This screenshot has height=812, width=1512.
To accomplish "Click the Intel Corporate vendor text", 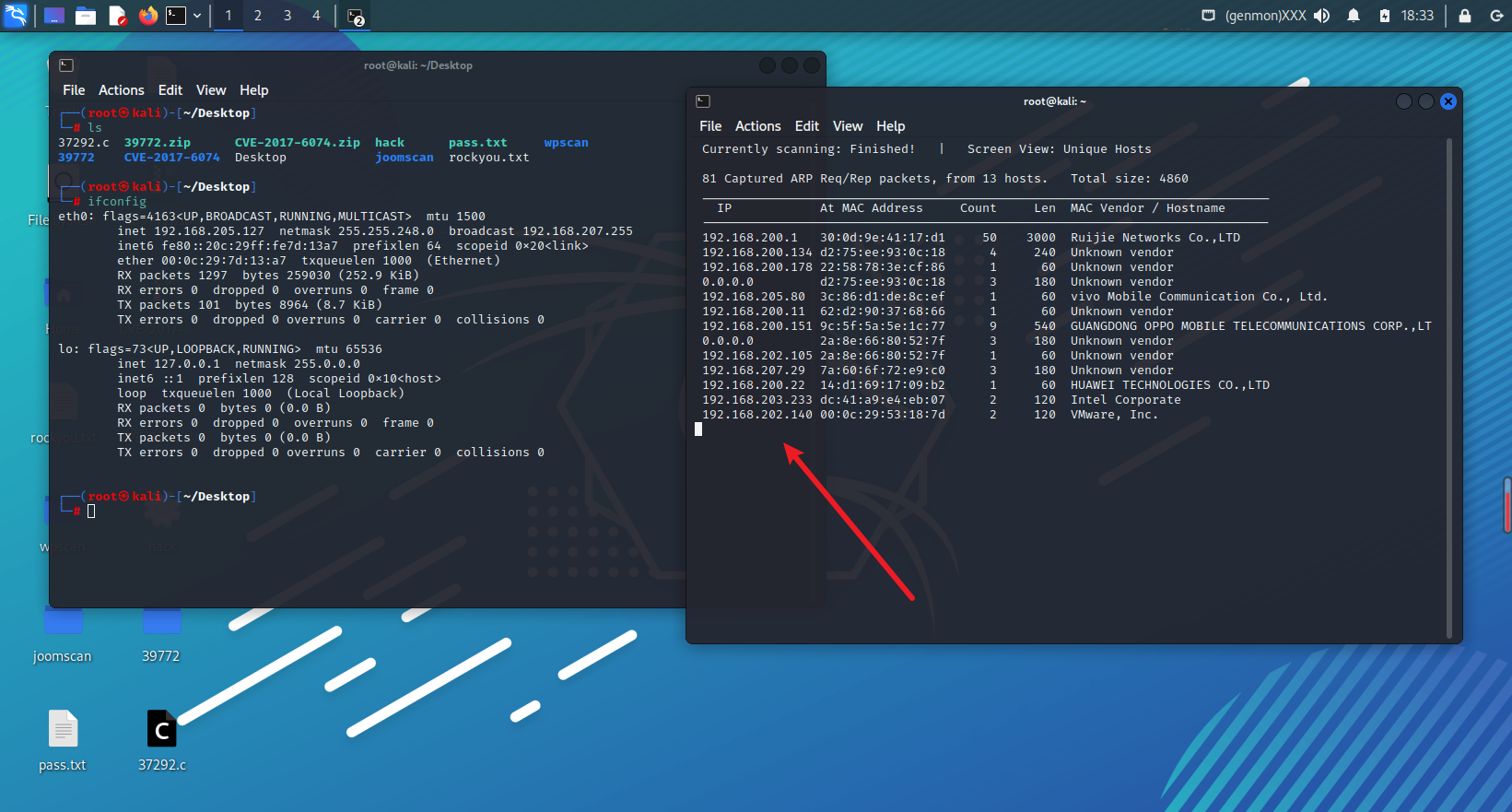I will tap(1126, 400).
